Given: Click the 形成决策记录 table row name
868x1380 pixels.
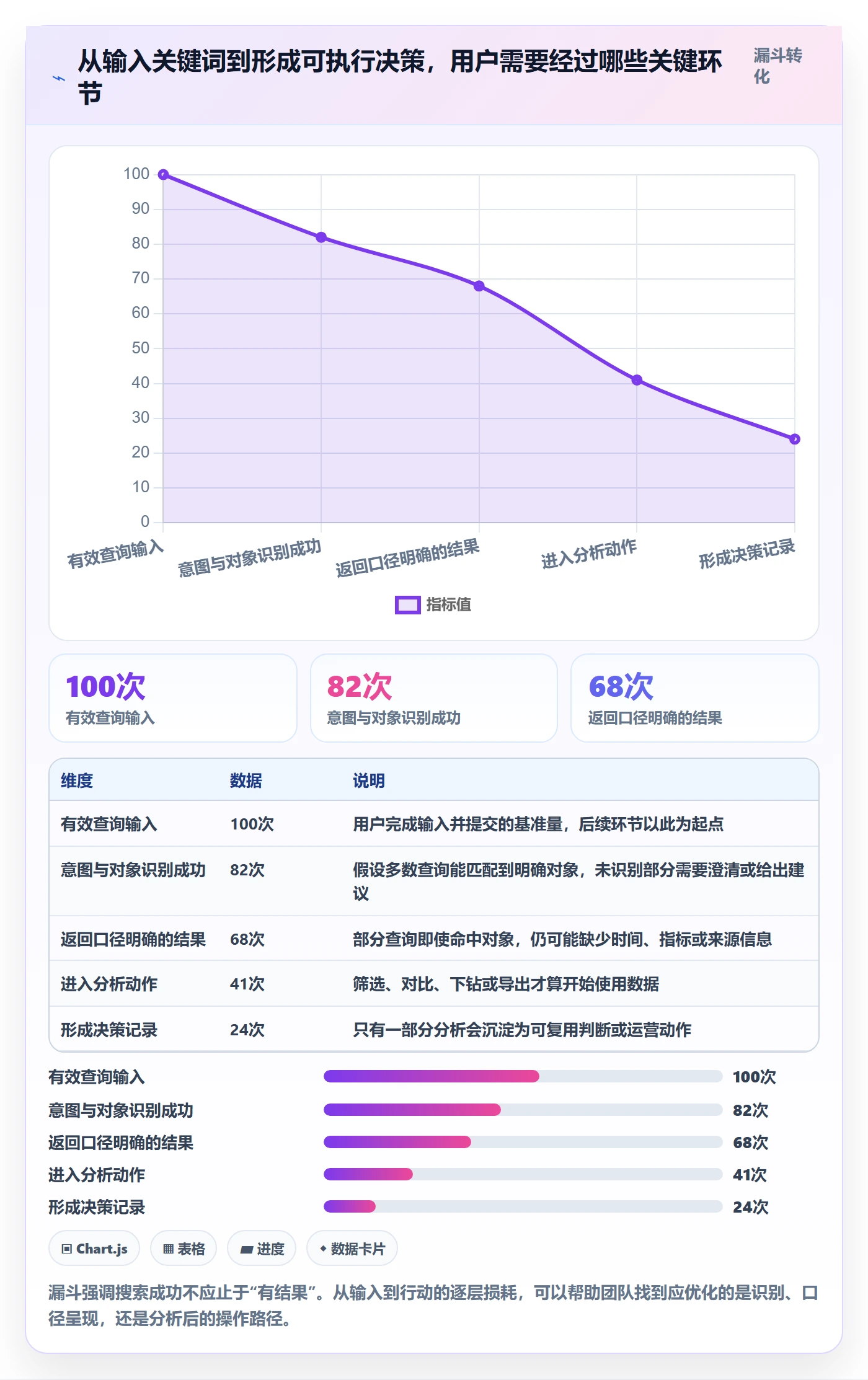Looking at the screenshot, I should [x=109, y=1030].
